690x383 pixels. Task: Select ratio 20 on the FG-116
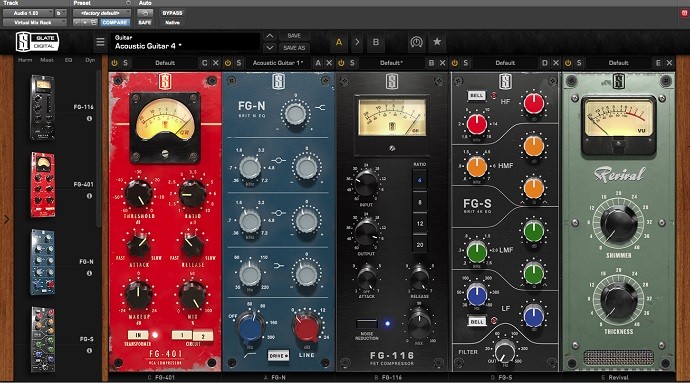point(419,244)
